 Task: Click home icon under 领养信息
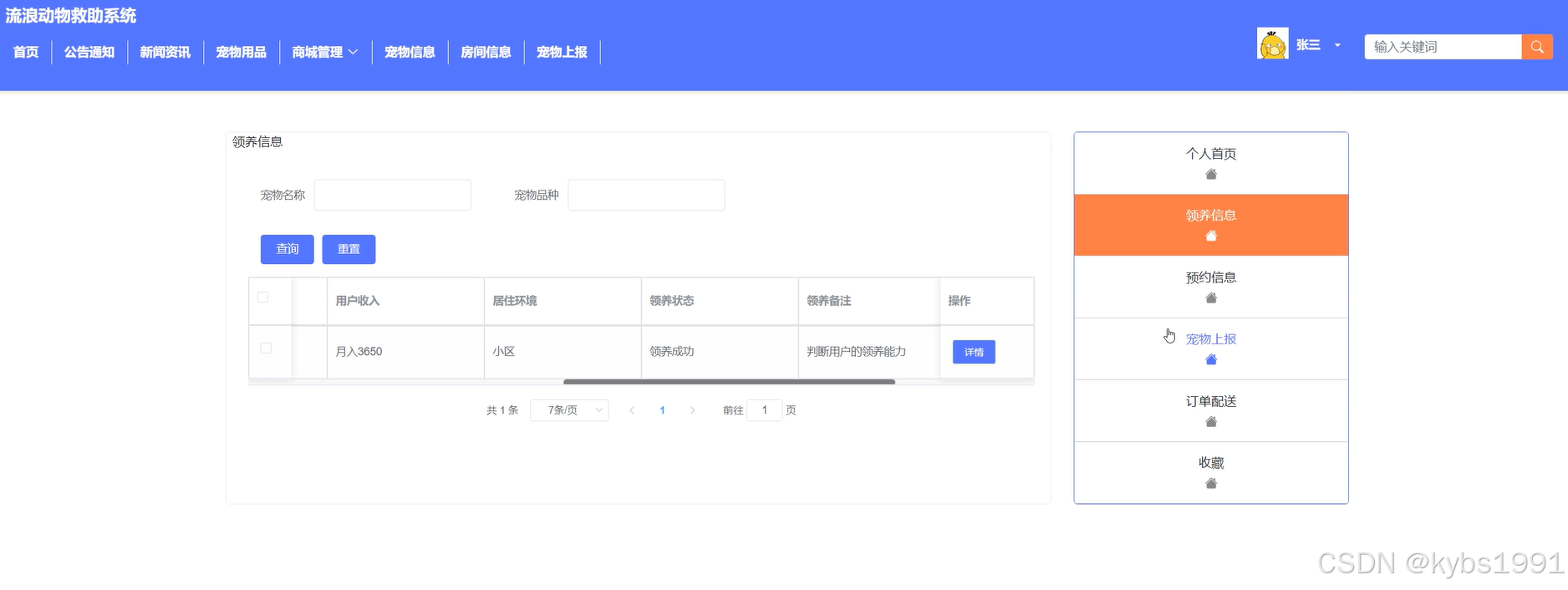(1211, 237)
